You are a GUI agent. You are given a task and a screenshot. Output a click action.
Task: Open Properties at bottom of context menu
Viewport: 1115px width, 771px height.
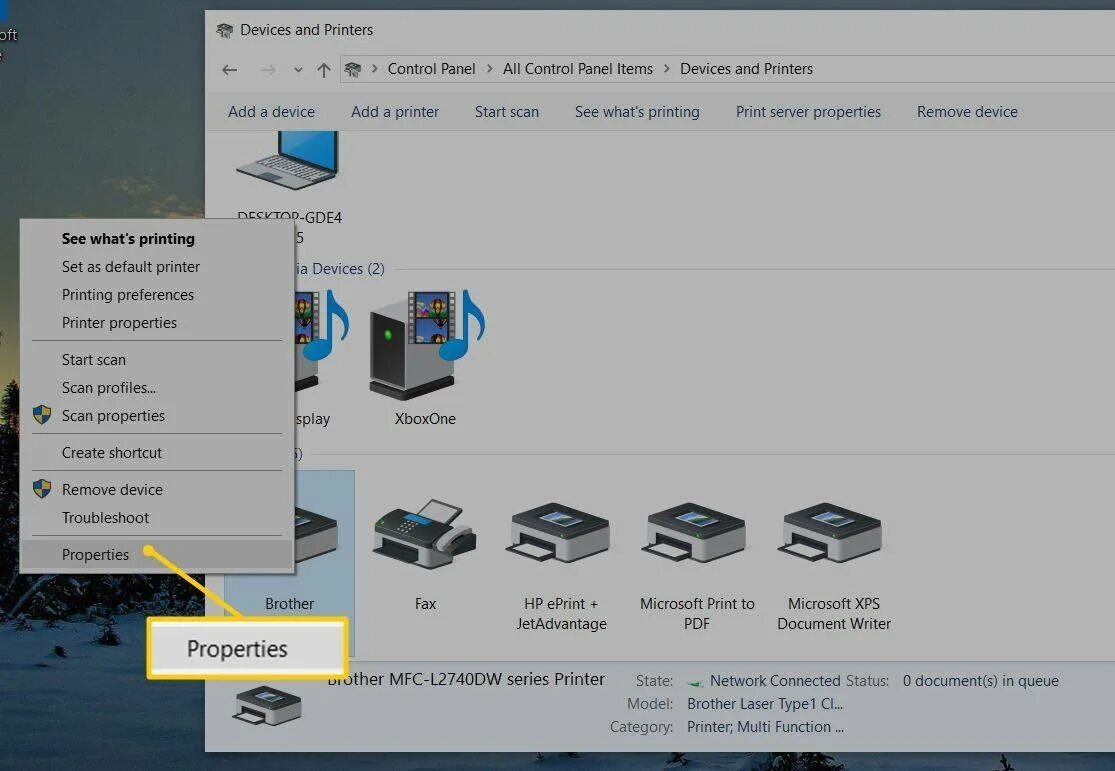tap(95, 555)
